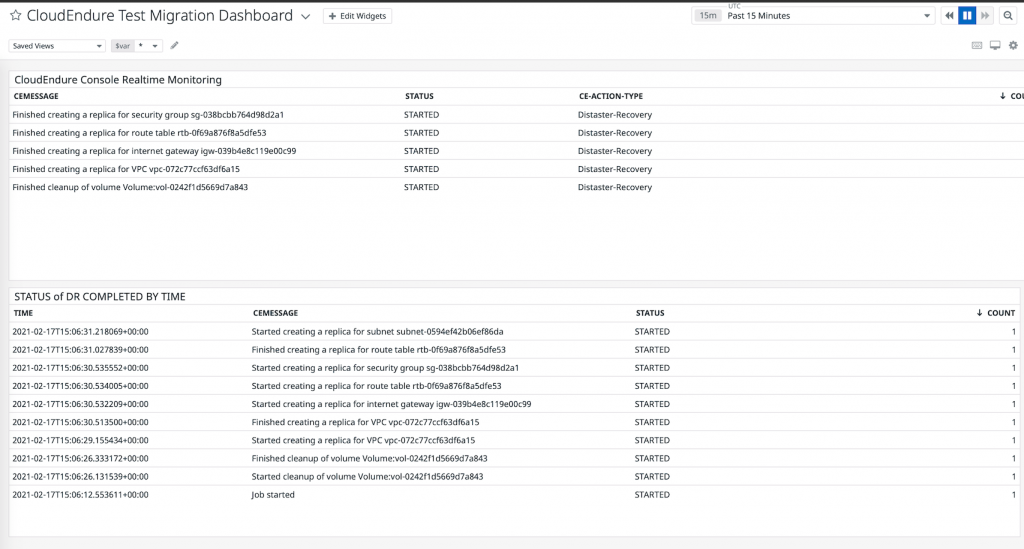The width and height of the screenshot is (1024, 549).
Task: Select the finished internet gateway igw-039b4e8c119e00c99 row
Action: 516,151
